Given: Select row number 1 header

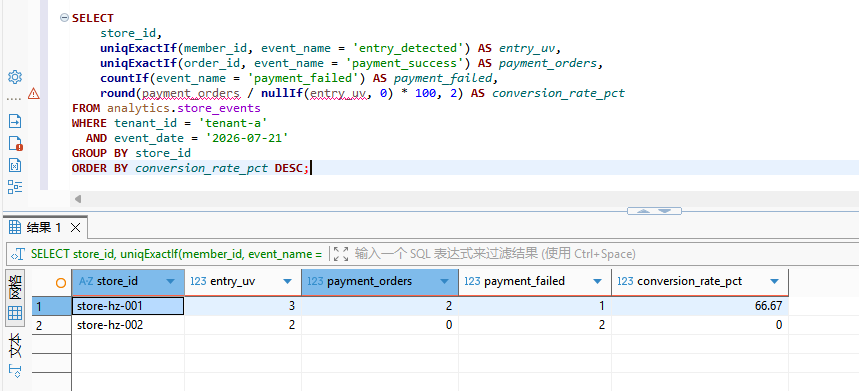Looking at the screenshot, I should click(x=51, y=306).
